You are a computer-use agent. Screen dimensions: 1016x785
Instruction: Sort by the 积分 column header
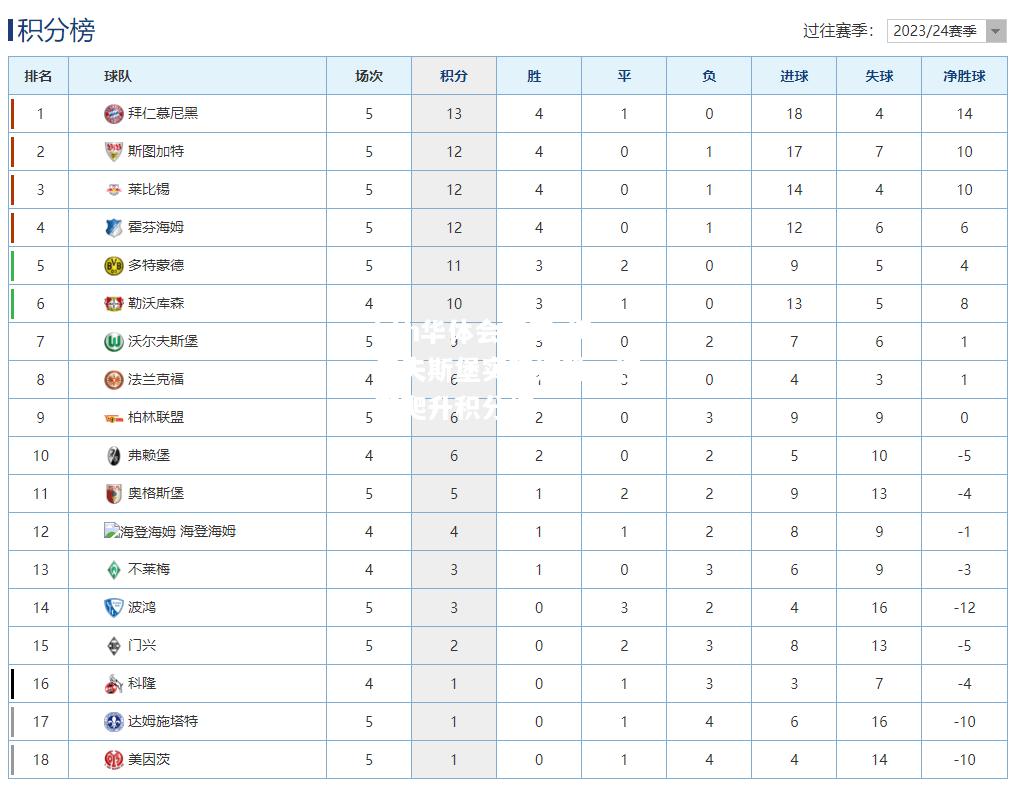(x=454, y=76)
